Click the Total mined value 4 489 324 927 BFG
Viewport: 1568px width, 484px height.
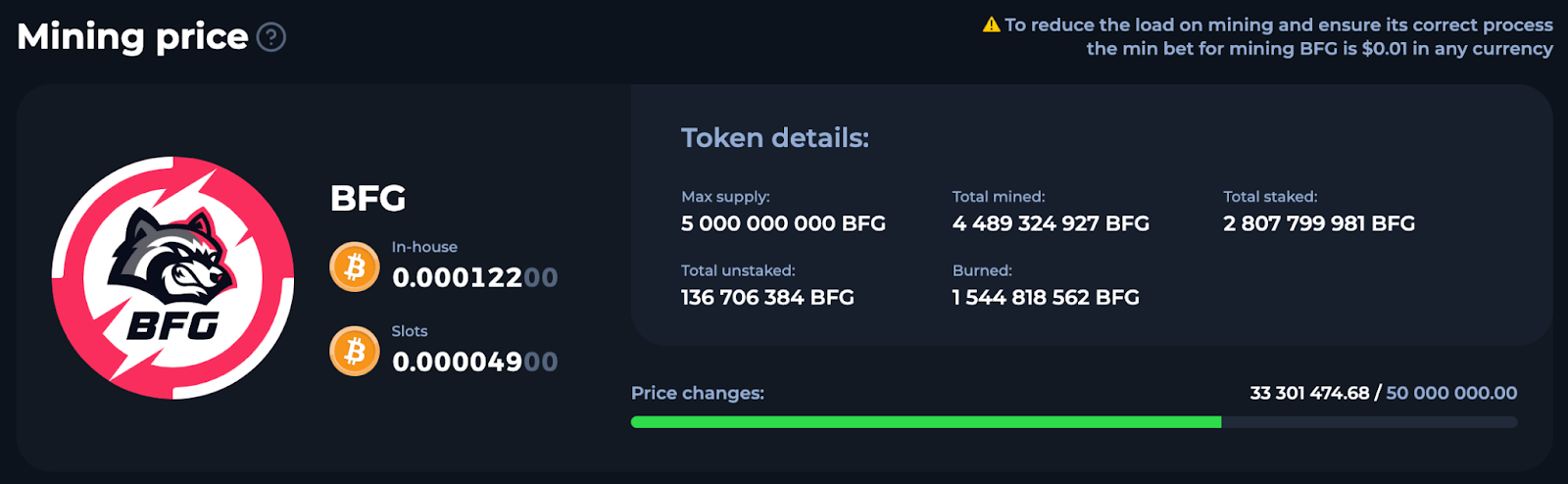point(1051,224)
